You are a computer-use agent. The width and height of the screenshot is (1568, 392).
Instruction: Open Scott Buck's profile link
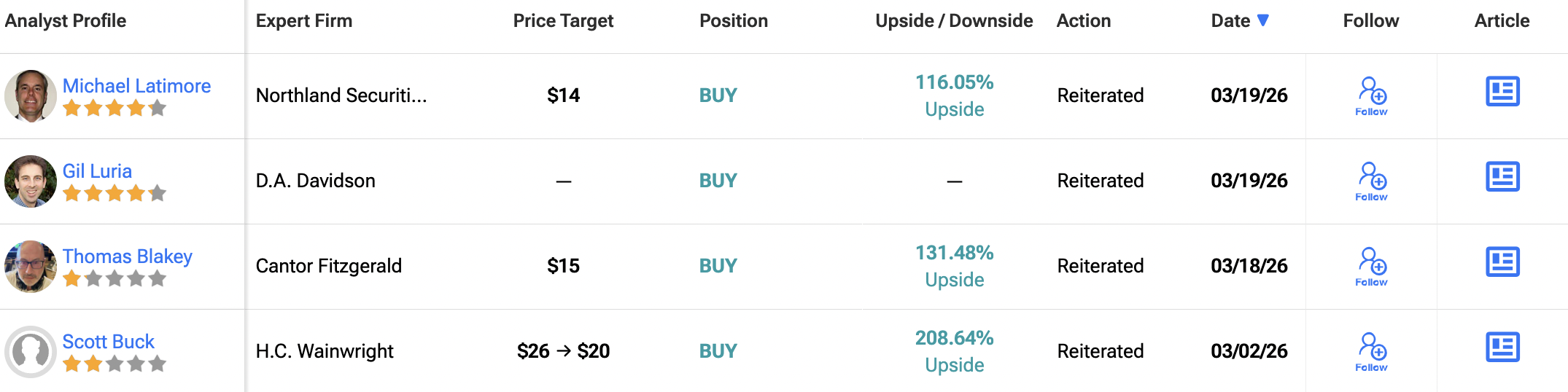[108, 342]
